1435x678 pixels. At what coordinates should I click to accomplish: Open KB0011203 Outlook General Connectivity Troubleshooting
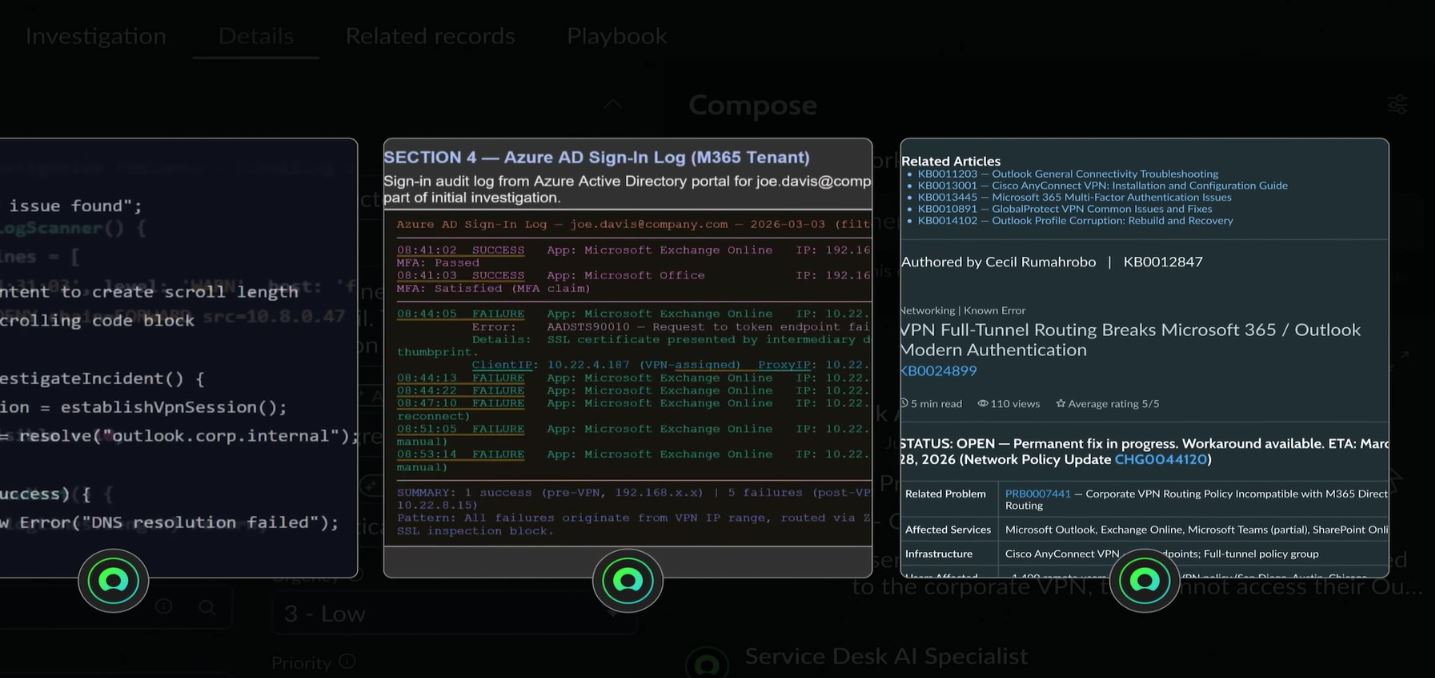click(x=1068, y=174)
